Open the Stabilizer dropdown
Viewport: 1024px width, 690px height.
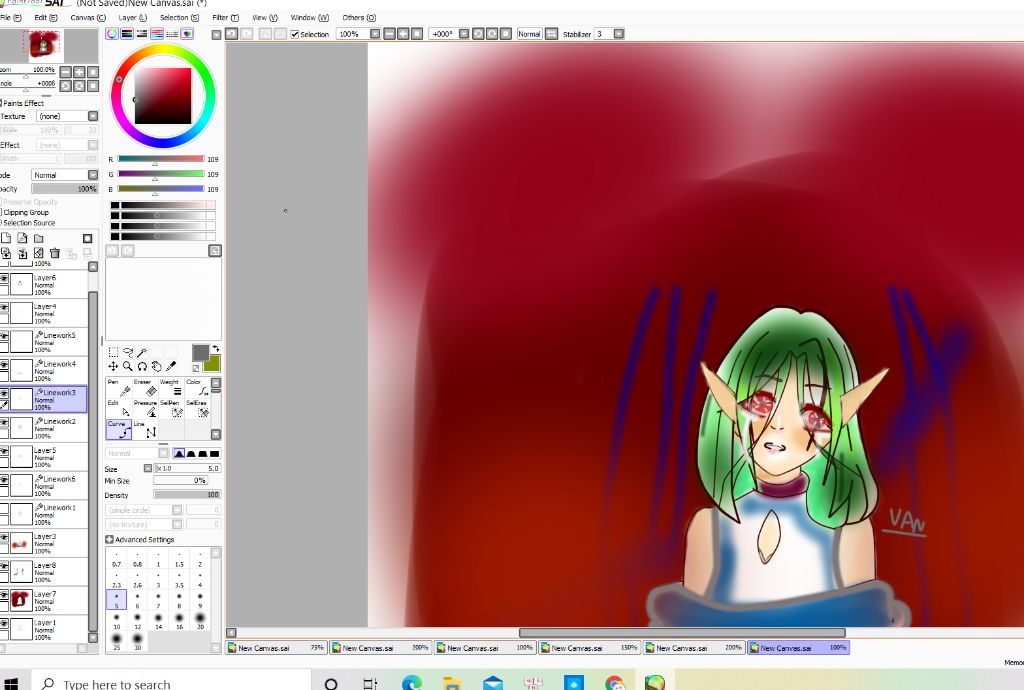tap(618, 34)
